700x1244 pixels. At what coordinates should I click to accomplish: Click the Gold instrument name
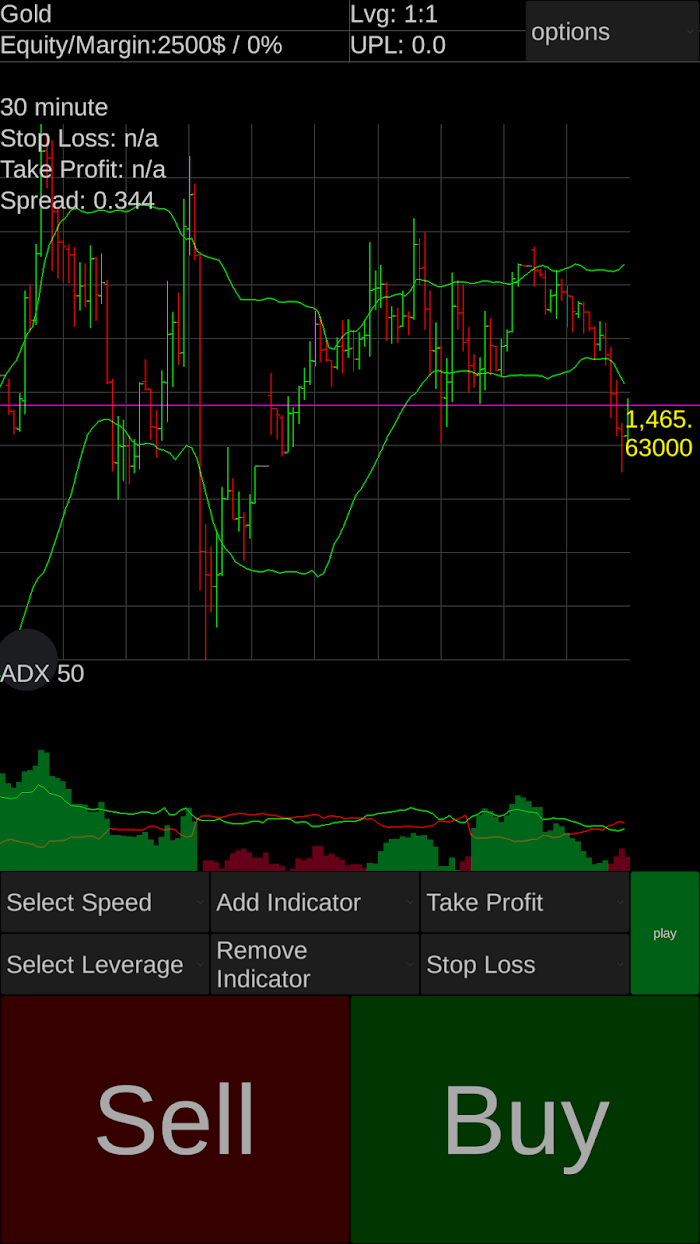pos(27,15)
